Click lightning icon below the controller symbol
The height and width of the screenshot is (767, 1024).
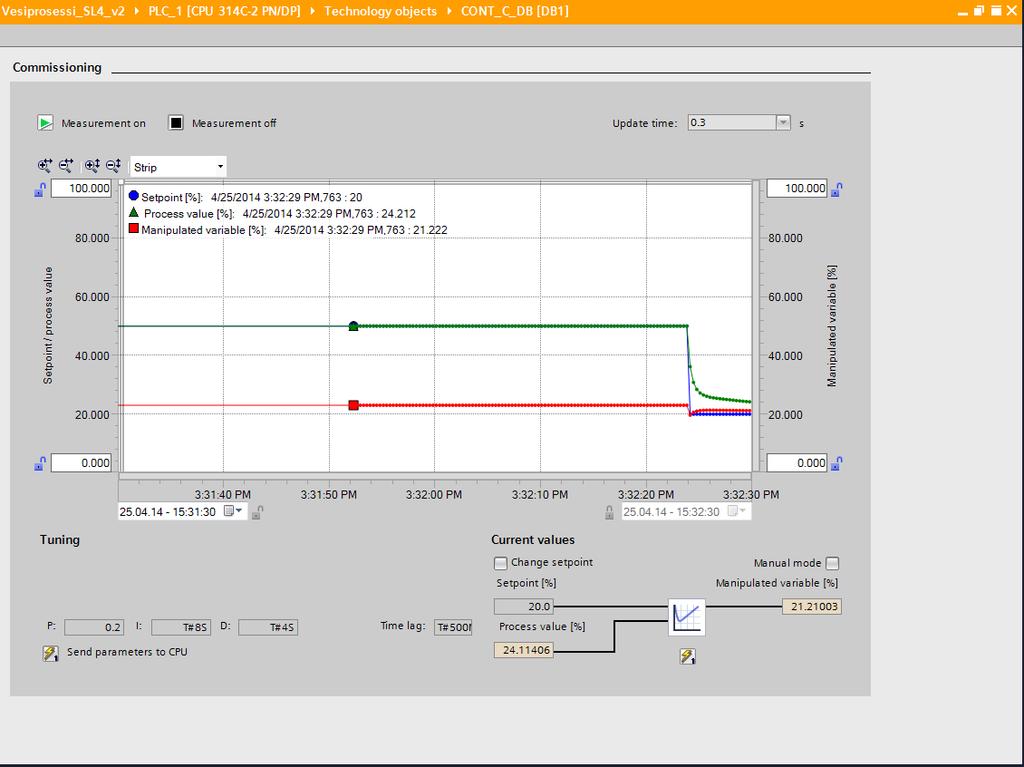point(687,656)
